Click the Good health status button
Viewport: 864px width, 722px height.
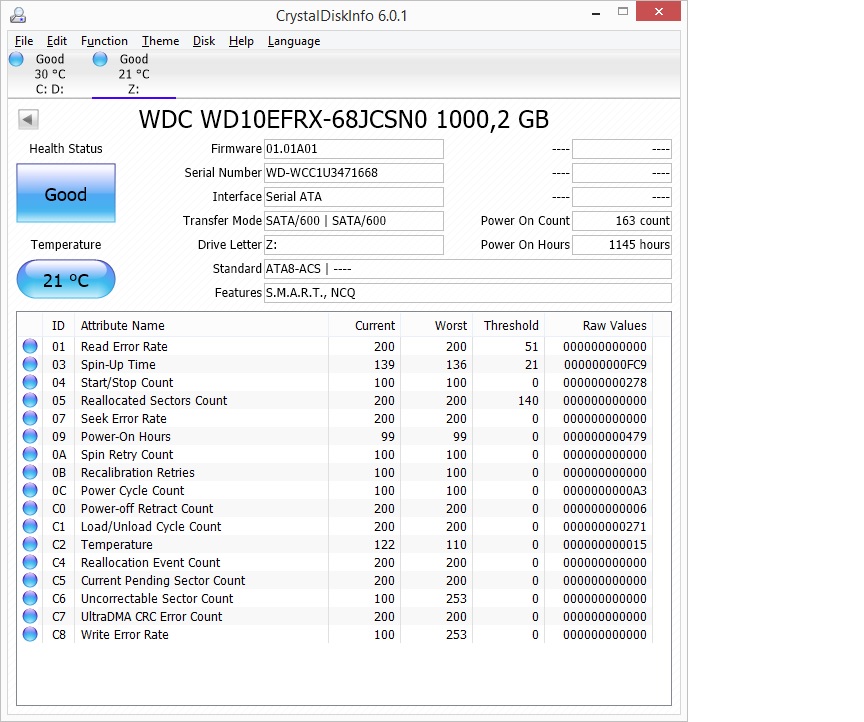tap(66, 193)
